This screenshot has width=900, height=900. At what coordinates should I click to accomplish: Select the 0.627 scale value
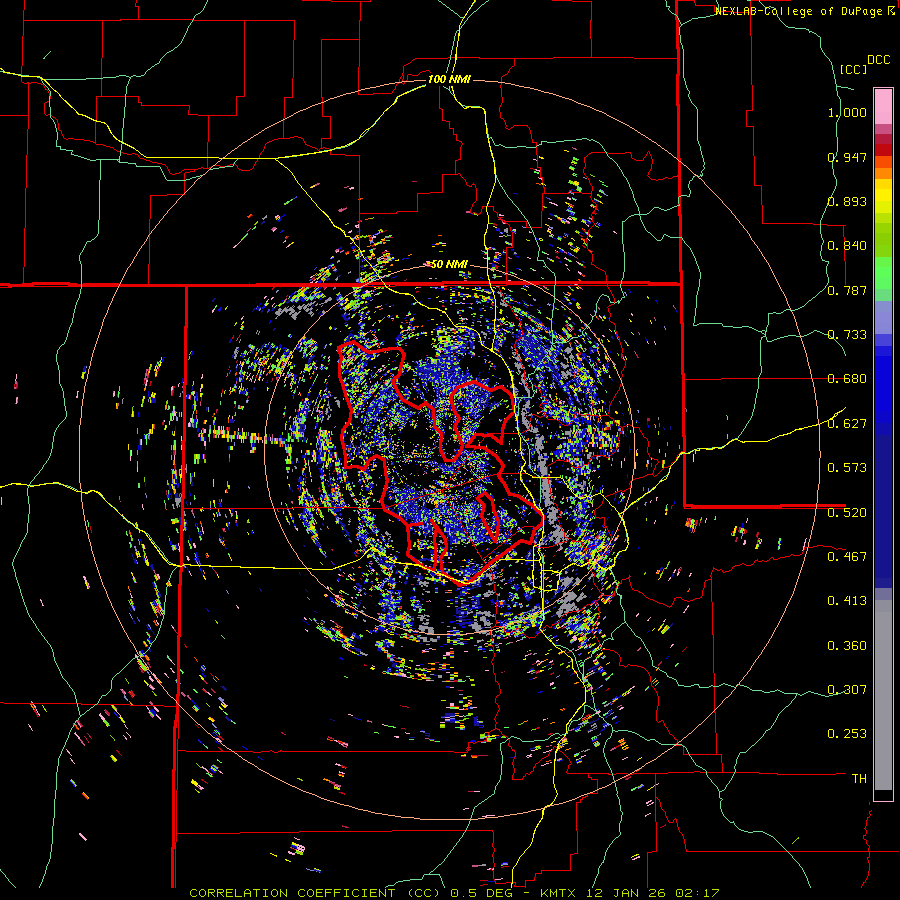847,424
